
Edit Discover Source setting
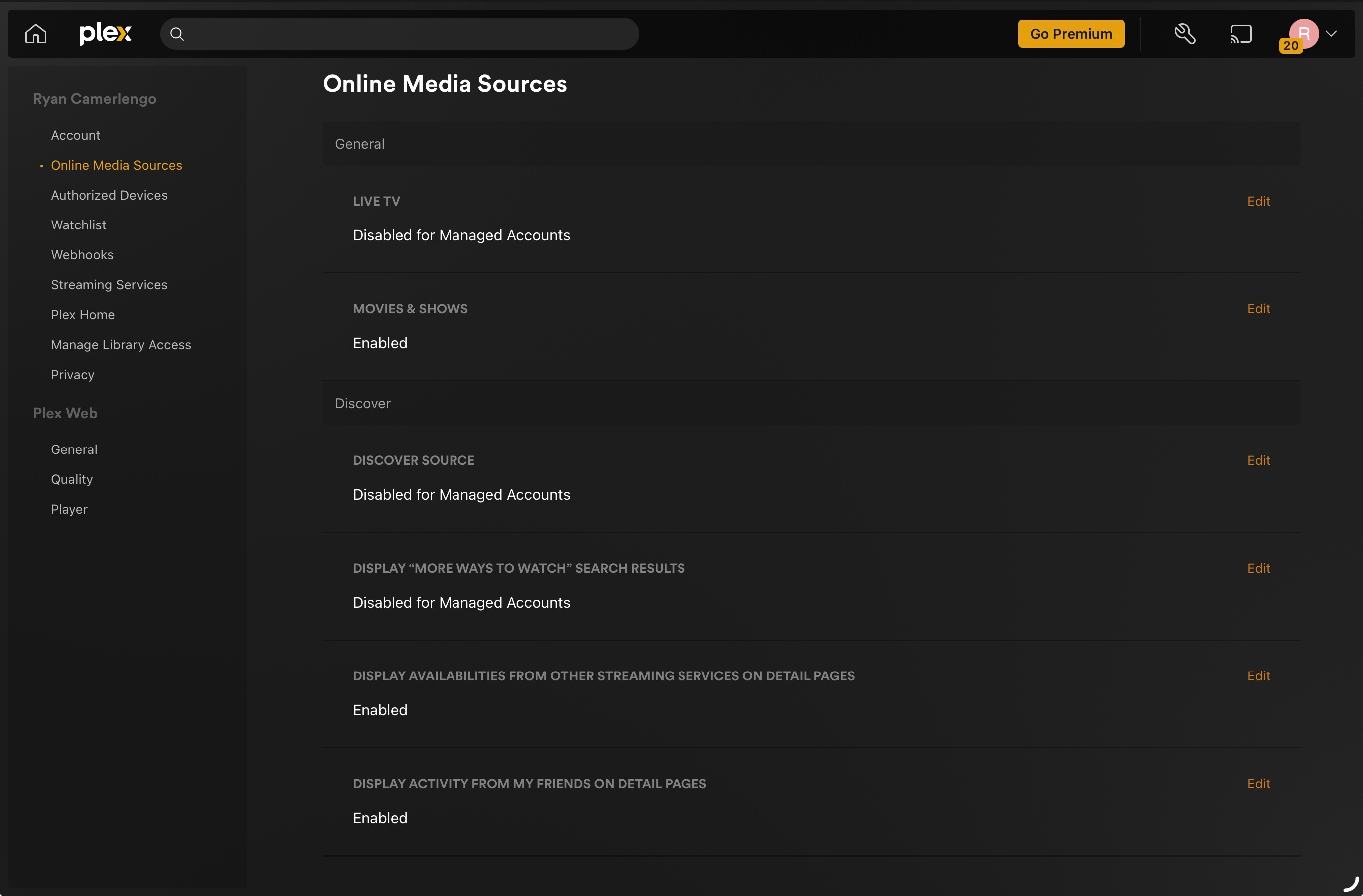click(x=1258, y=460)
